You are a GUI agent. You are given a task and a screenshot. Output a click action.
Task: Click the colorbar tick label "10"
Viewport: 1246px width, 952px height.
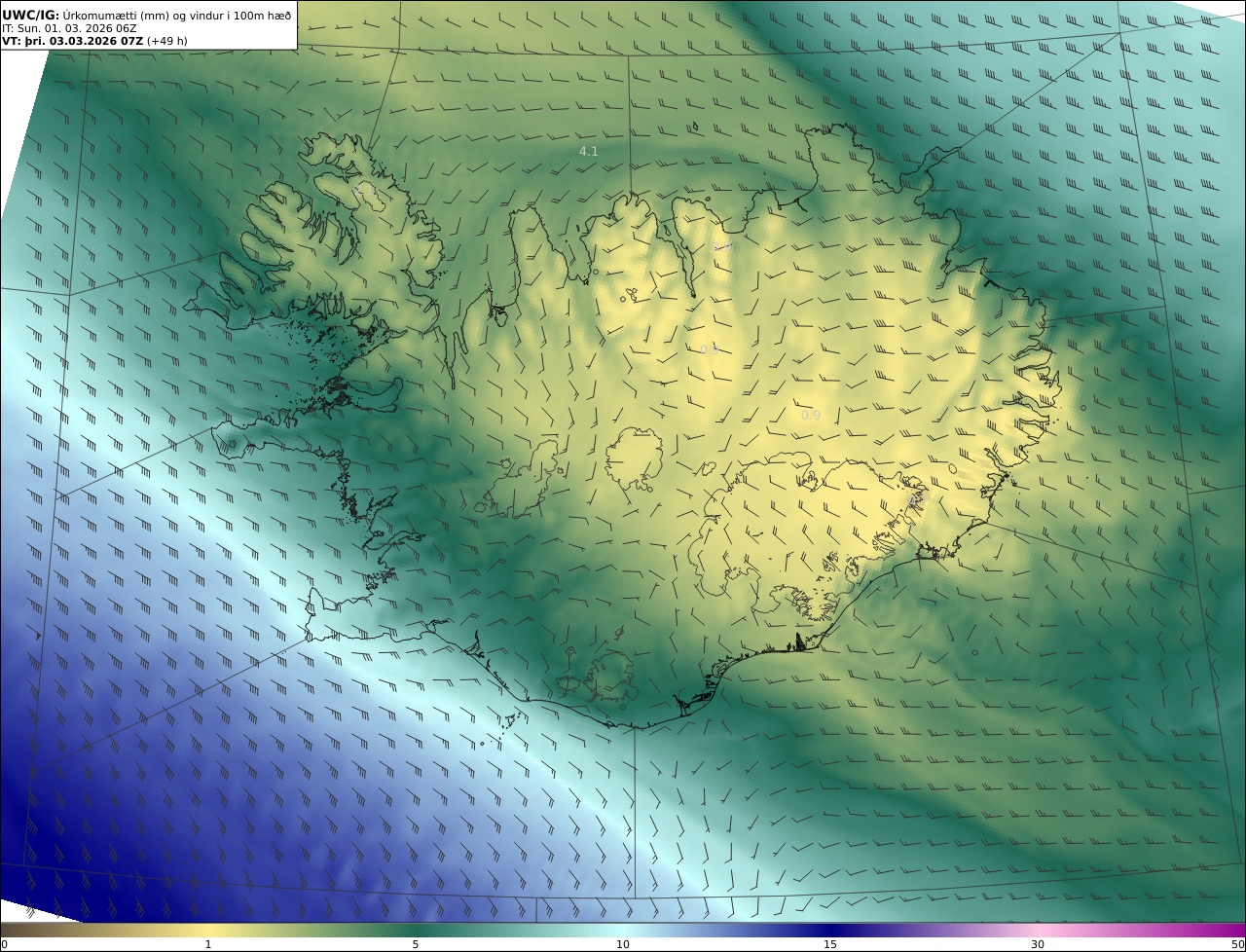[x=623, y=944]
